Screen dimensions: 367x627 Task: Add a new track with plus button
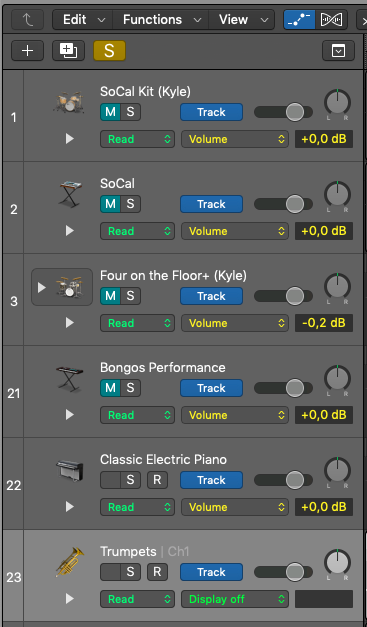pos(28,51)
